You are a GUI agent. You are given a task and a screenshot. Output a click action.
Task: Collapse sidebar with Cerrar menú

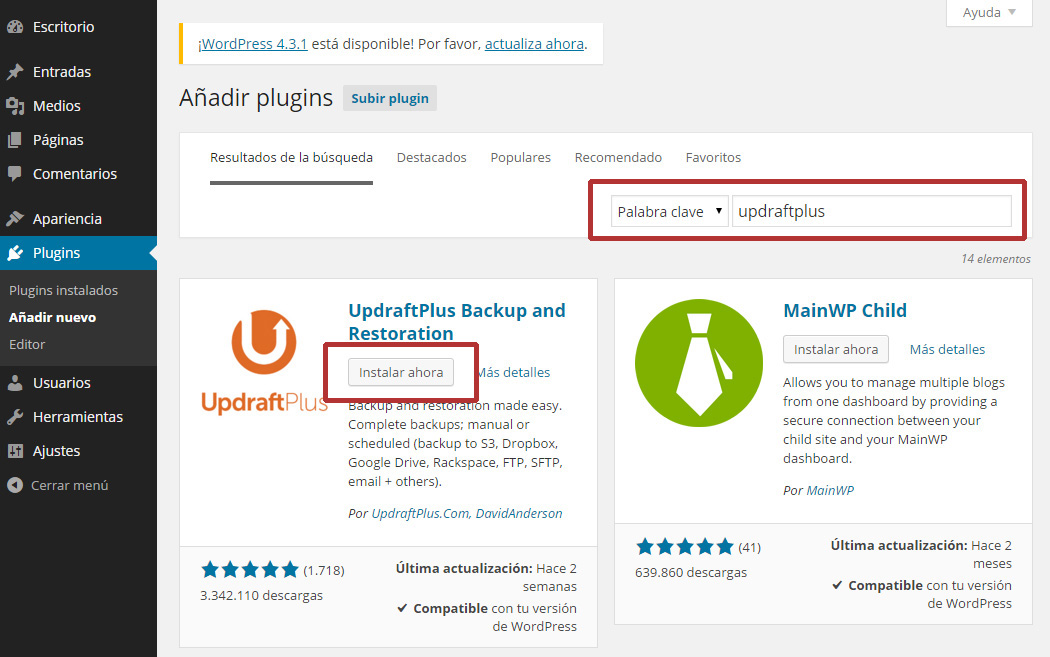pyautogui.click(x=58, y=485)
